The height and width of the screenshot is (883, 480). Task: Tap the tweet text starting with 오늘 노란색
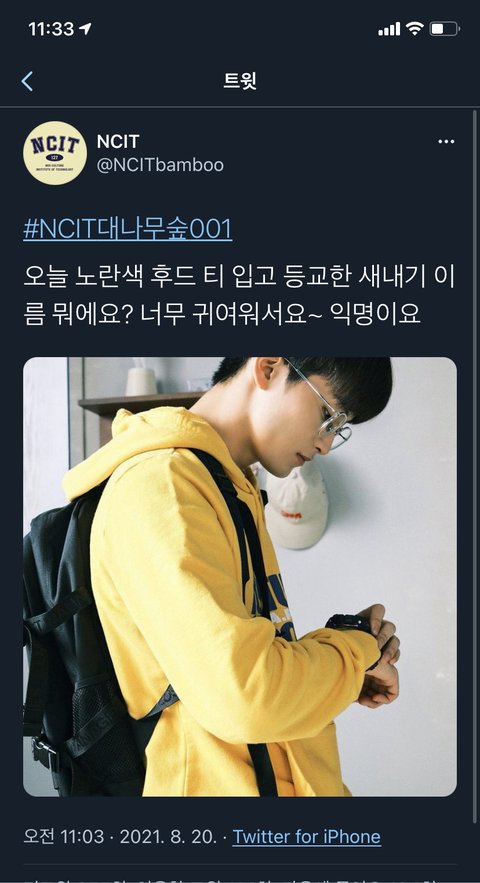tap(239, 296)
